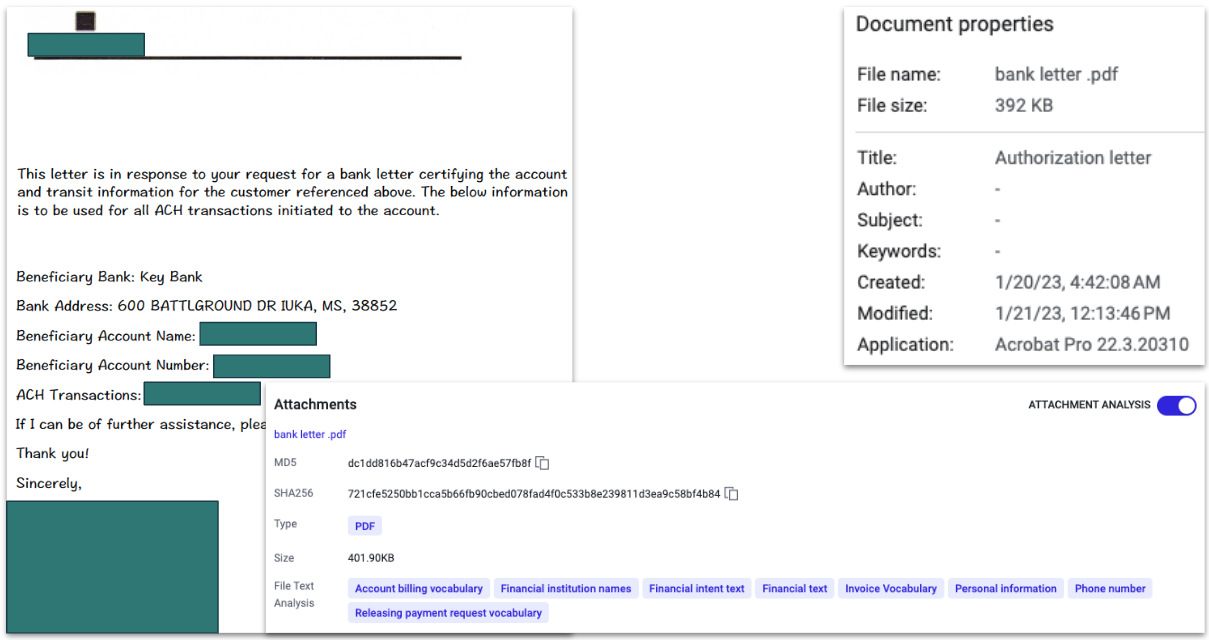
Task: Click the Financial text tag
Action: click(x=795, y=589)
